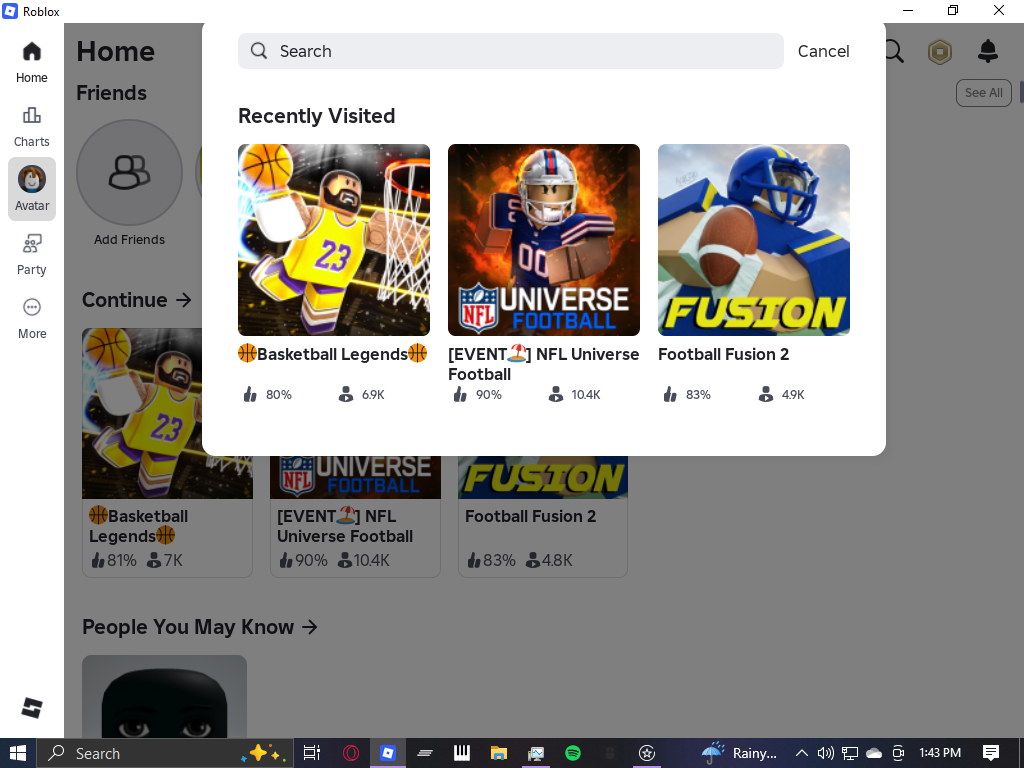This screenshot has width=1024, height=768.
Task: Open the Party section
Action: [31, 255]
